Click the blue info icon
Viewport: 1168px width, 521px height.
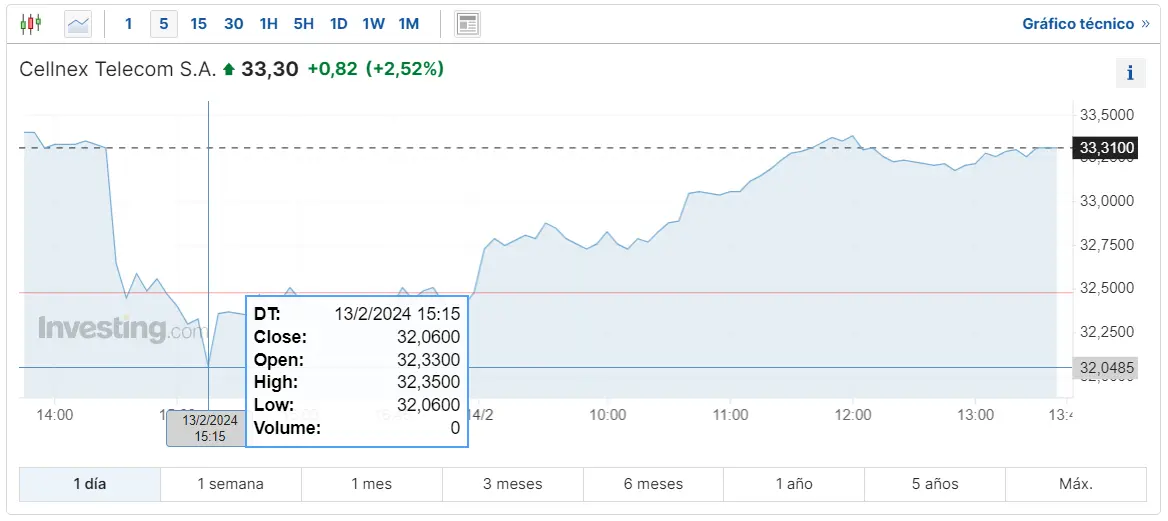coord(1130,73)
